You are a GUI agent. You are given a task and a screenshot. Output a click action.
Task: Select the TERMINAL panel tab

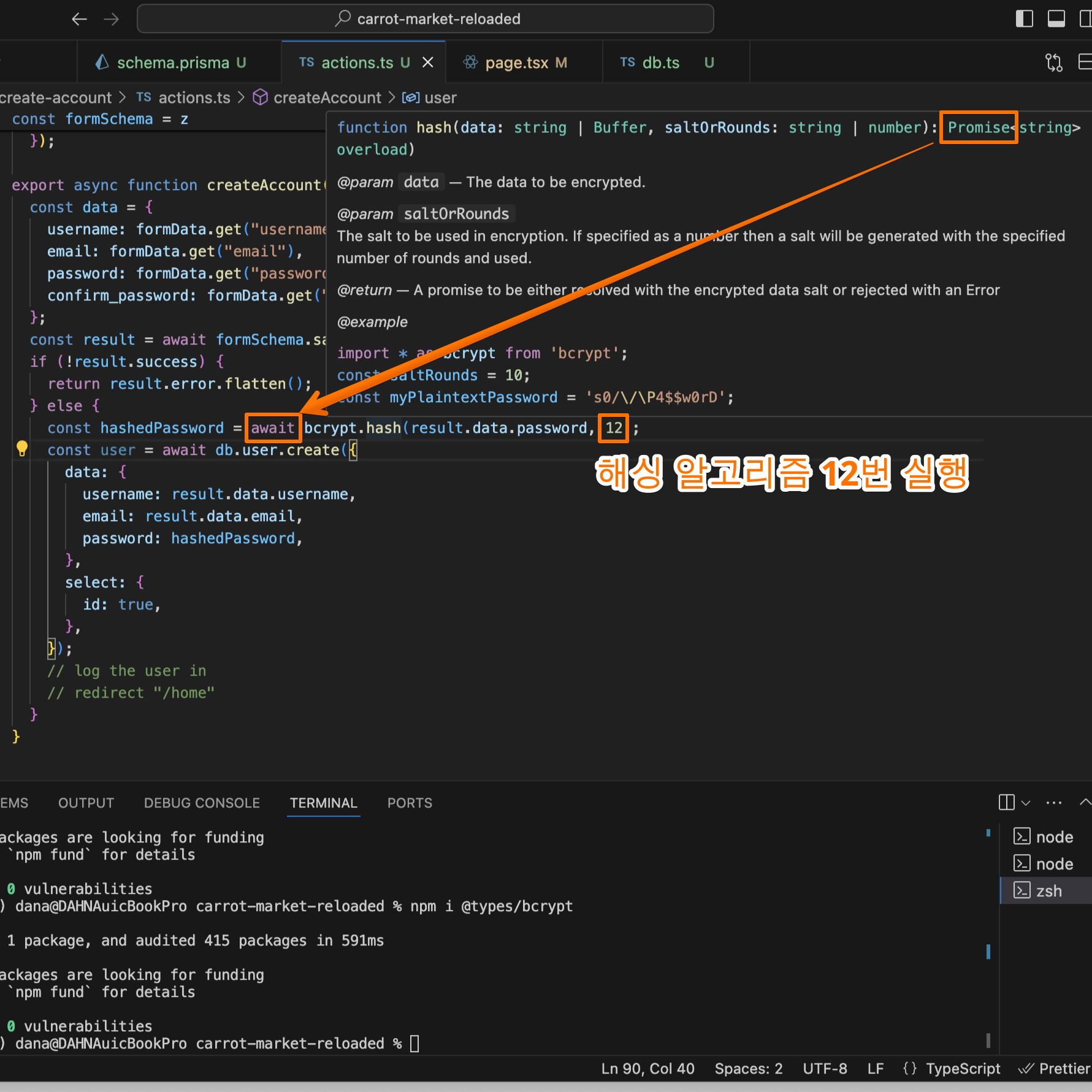(323, 803)
